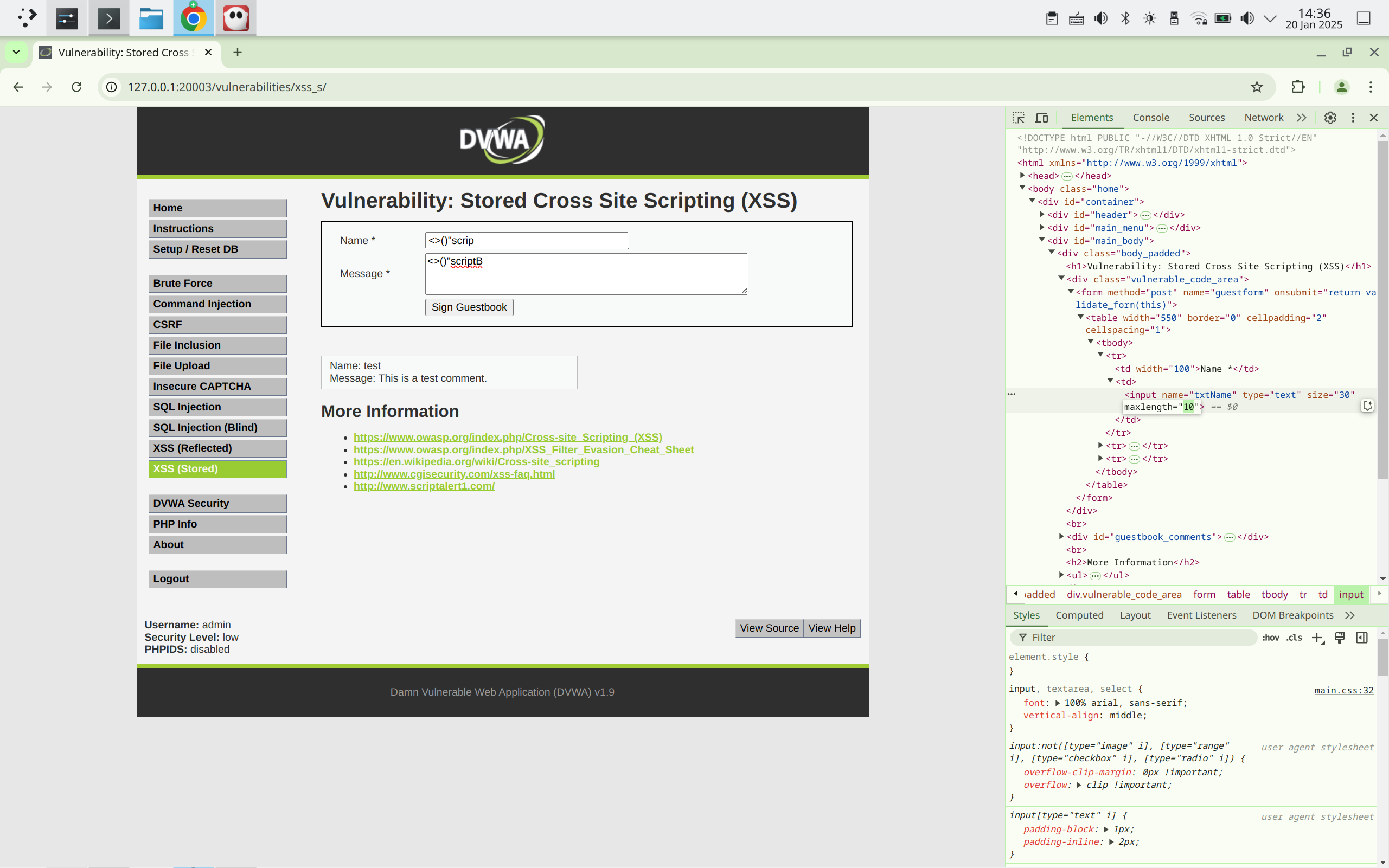Toggle the computed styles sidebar icon

coord(1361,638)
